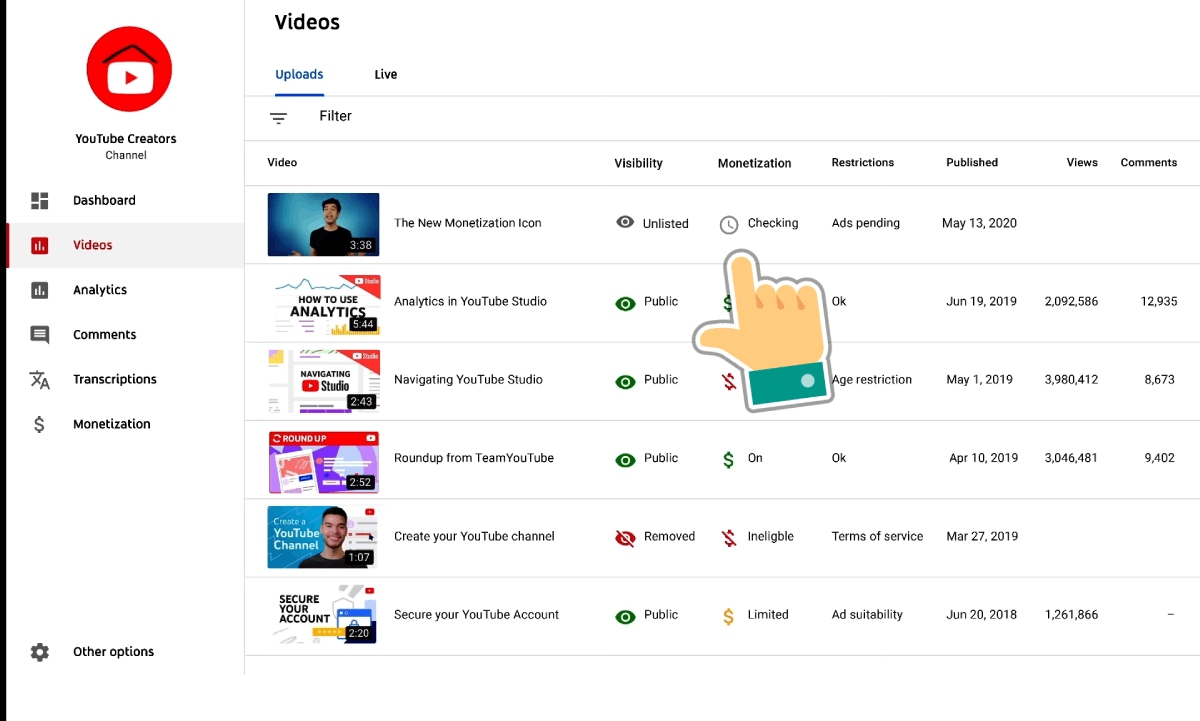
Task: Open Dashboard from the sidebar
Action: pos(104,200)
